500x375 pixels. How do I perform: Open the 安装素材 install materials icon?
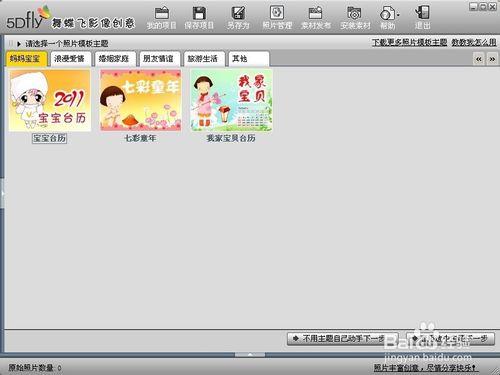point(355,13)
